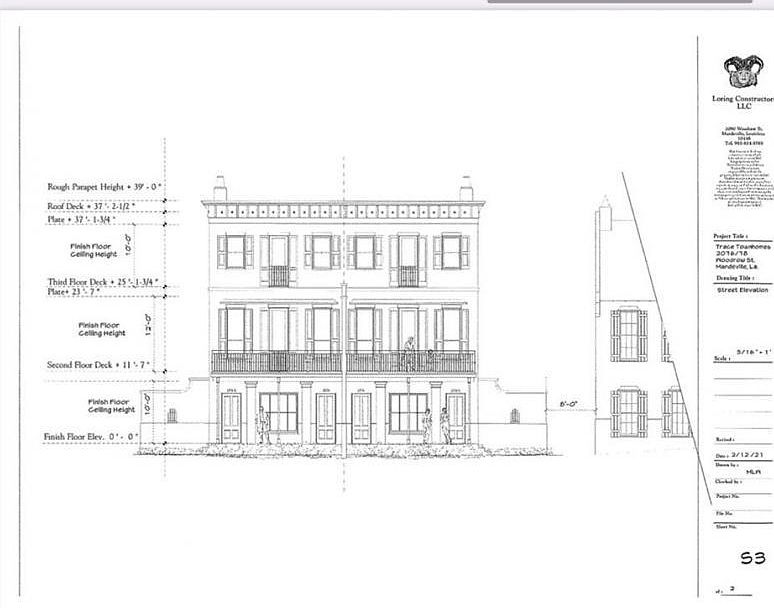Click the sheet number 'S3'
Image resolution: width=774 pixels, height=608 pixels.
753,558
